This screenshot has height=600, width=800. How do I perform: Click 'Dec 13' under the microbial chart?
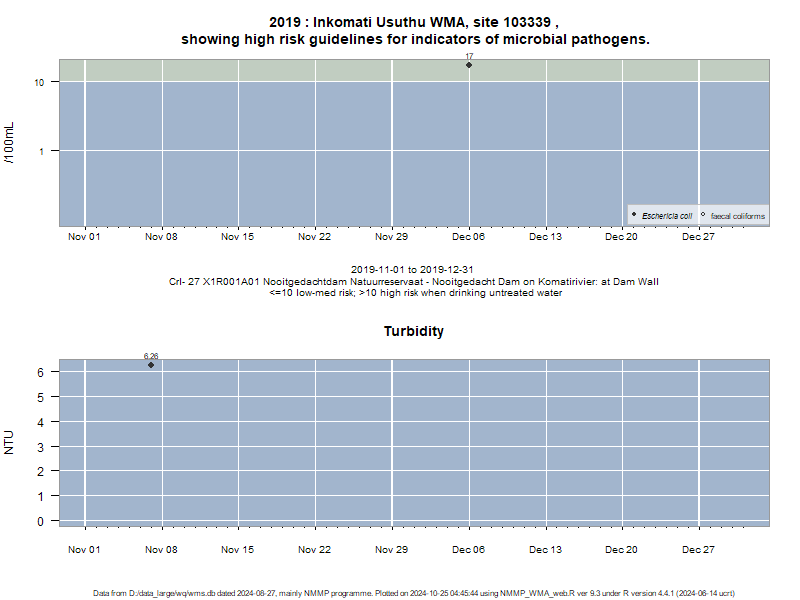(x=545, y=237)
